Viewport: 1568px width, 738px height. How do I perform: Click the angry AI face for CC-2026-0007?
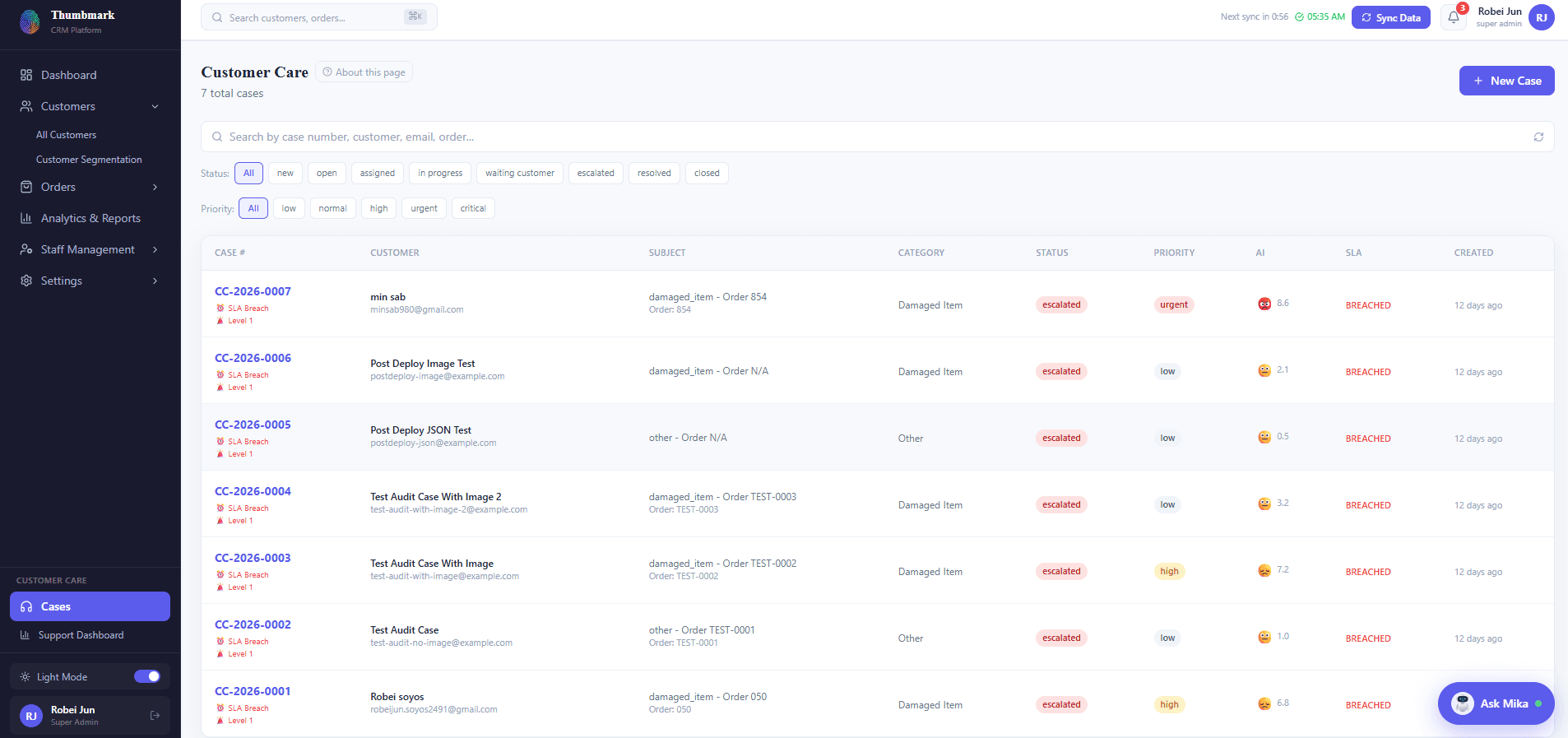[x=1264, y=304]
